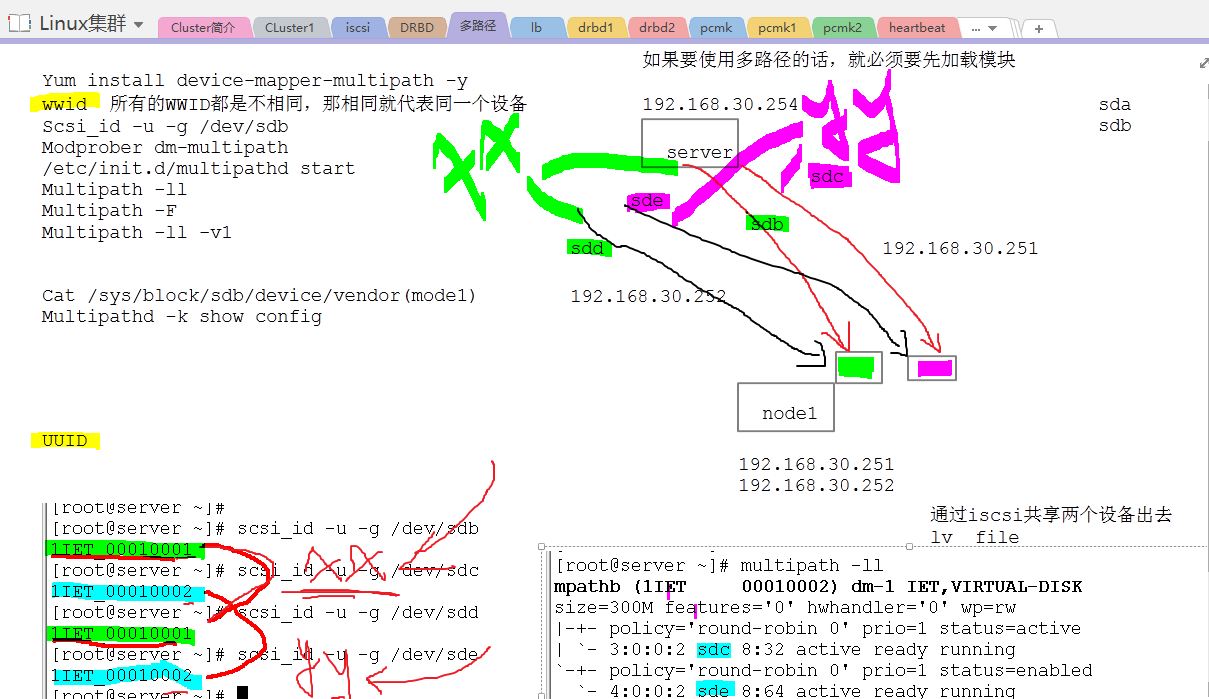Switch to the drbd1 tab

tap(596, 28)
